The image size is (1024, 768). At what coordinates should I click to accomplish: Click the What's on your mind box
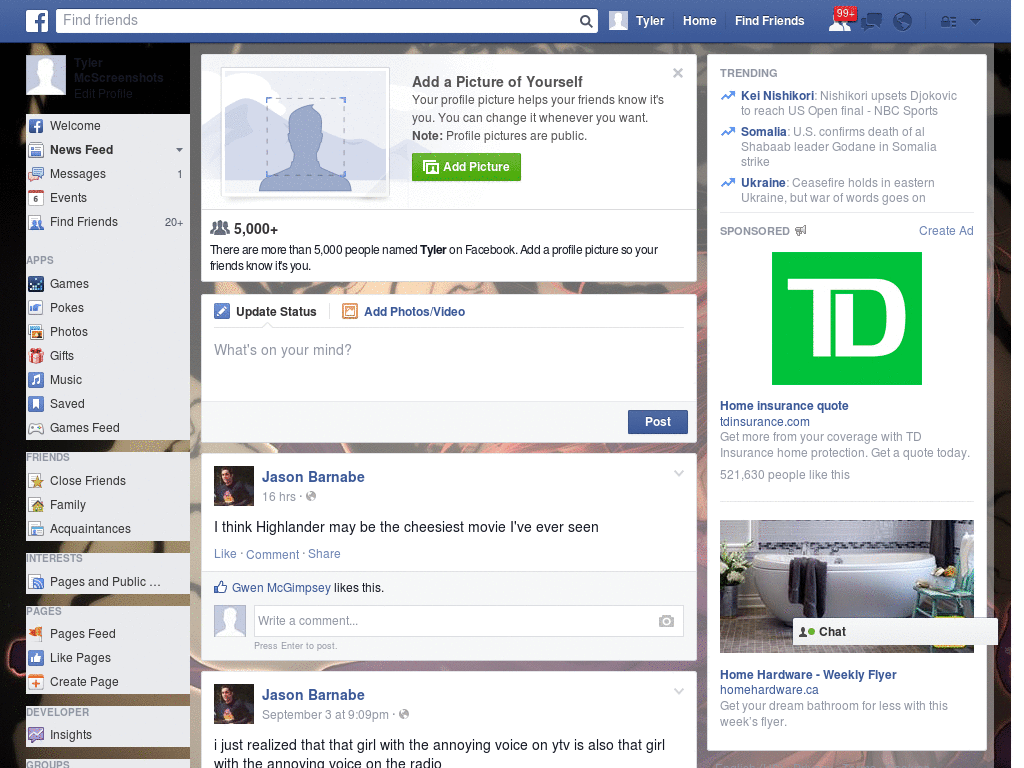click(x=449, y=362)
